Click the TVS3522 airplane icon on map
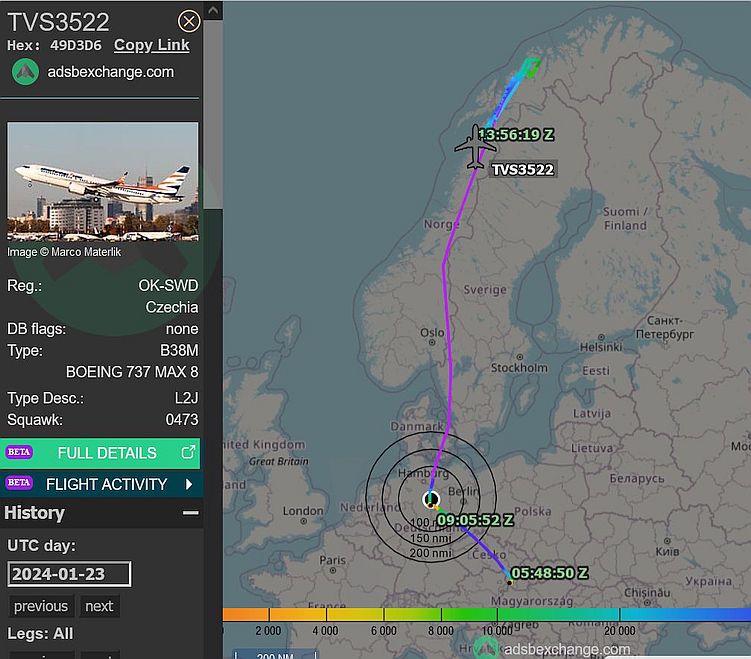This screenshot has width=751, height=659. 474,147
